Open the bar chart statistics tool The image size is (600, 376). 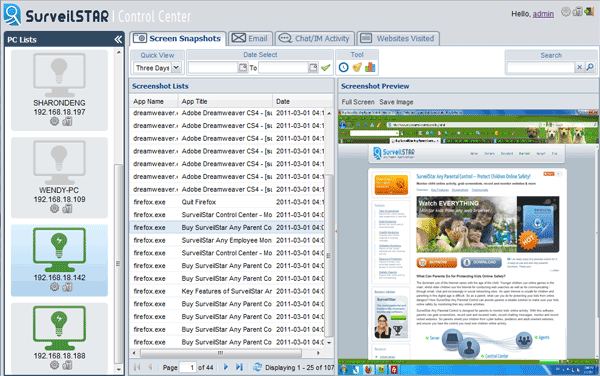[370, 67]
